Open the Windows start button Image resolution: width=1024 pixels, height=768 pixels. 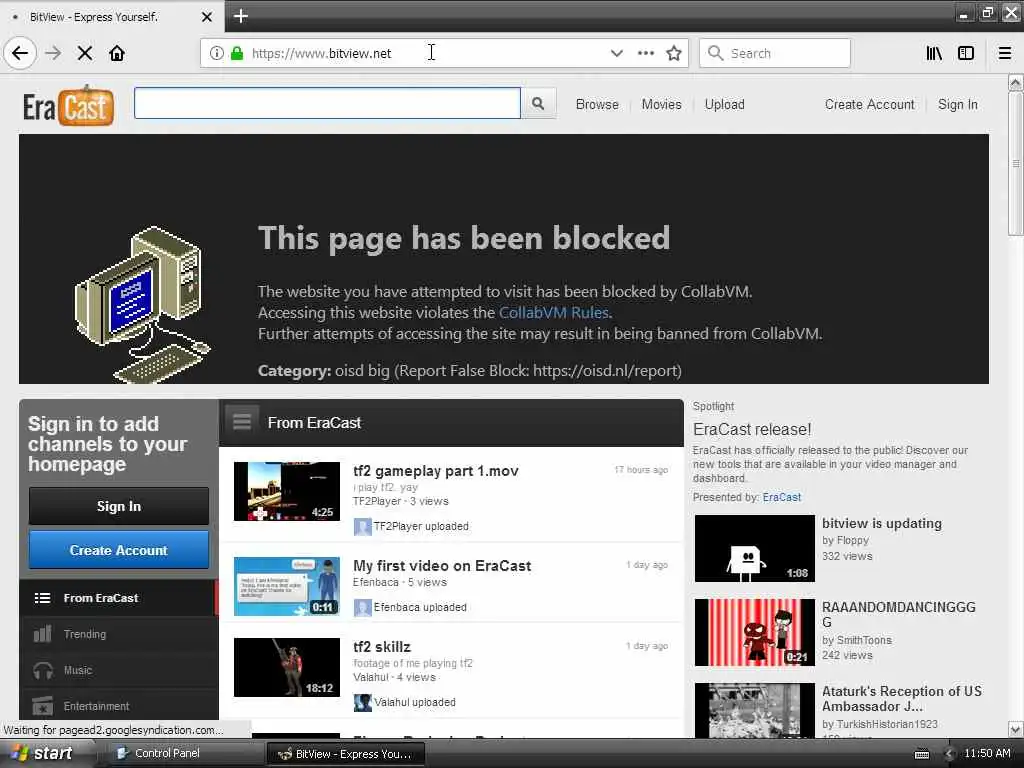click(x=42, y=753)
